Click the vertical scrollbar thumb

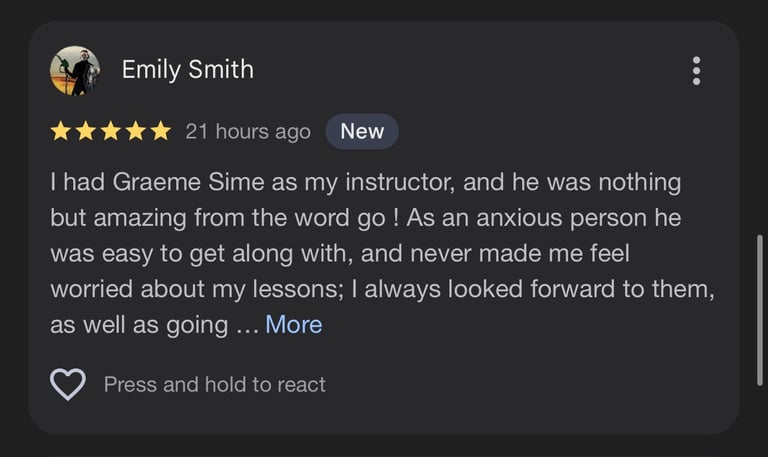tap(760, 310)
